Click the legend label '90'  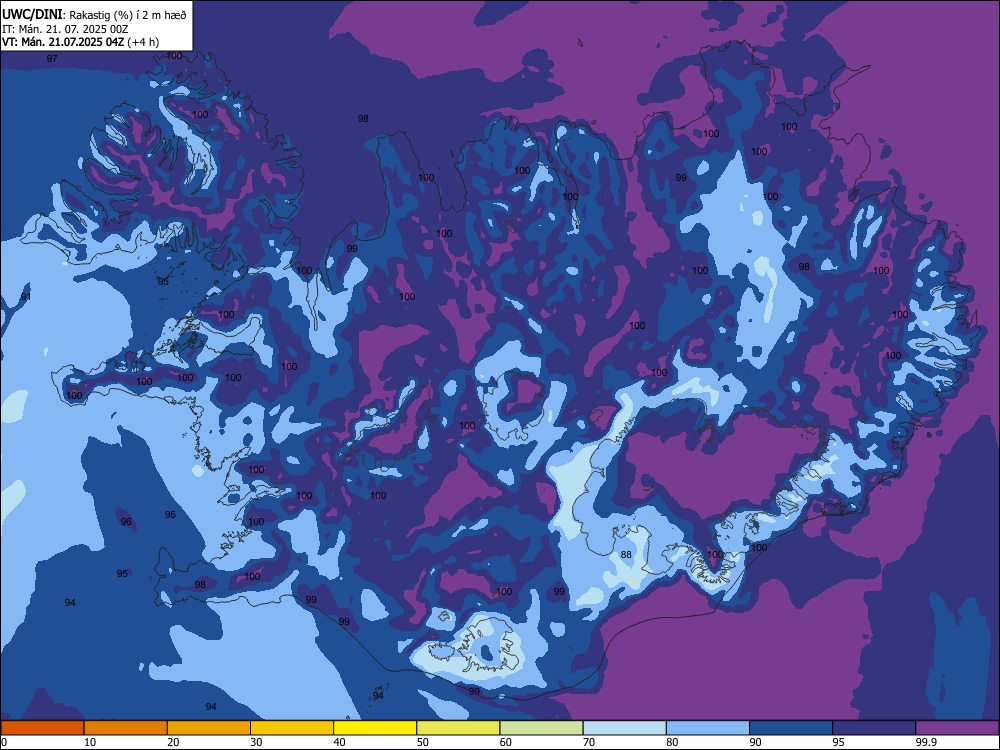click(755, 742)
